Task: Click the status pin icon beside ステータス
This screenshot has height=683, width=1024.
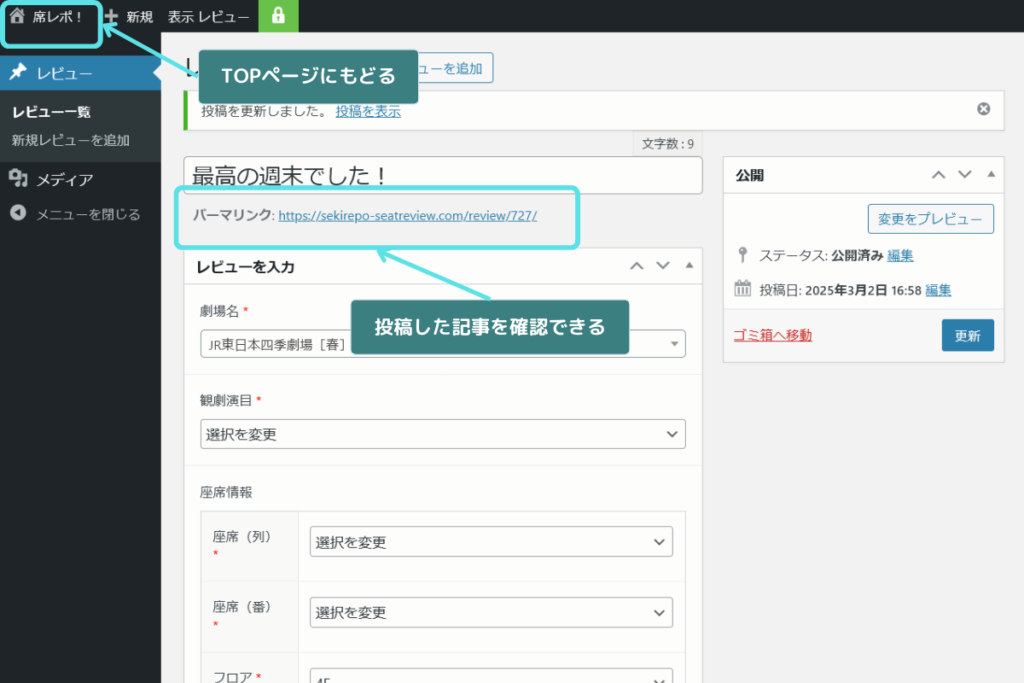Action: coord(743,255)
